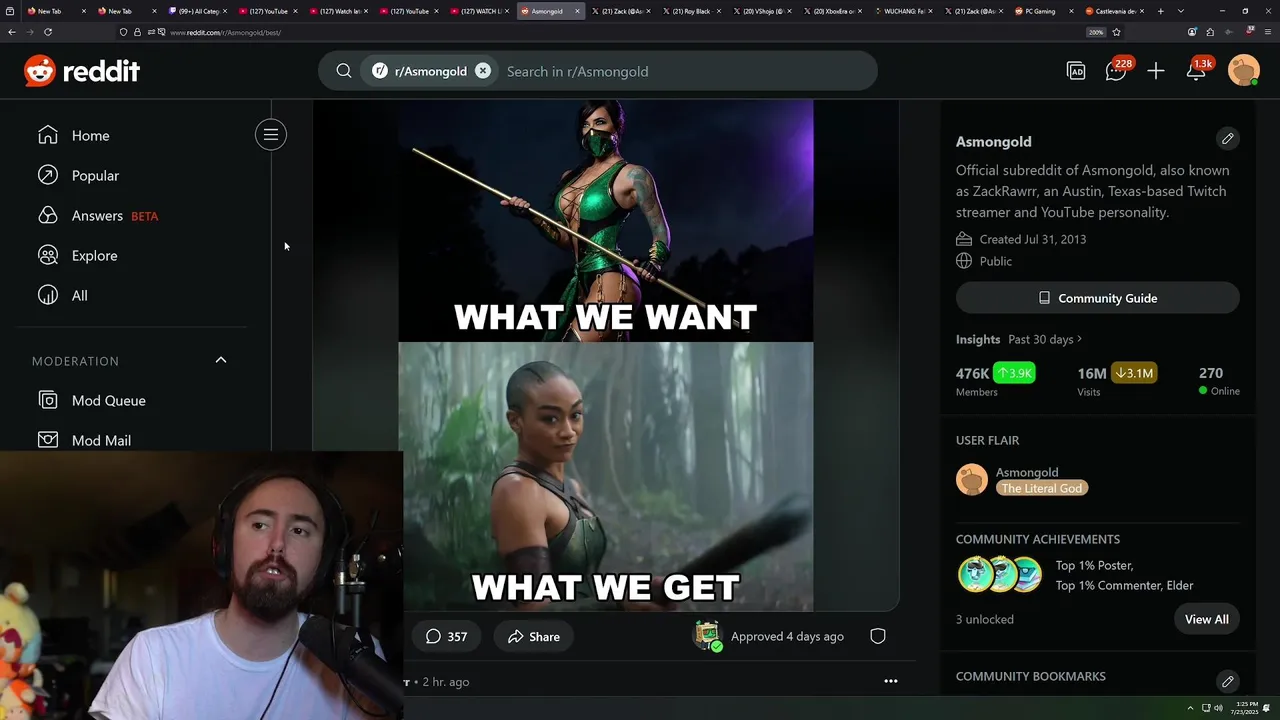Click community achievements badge icons
Viewport: 1280px width, 720px height.
[1000, 575]
